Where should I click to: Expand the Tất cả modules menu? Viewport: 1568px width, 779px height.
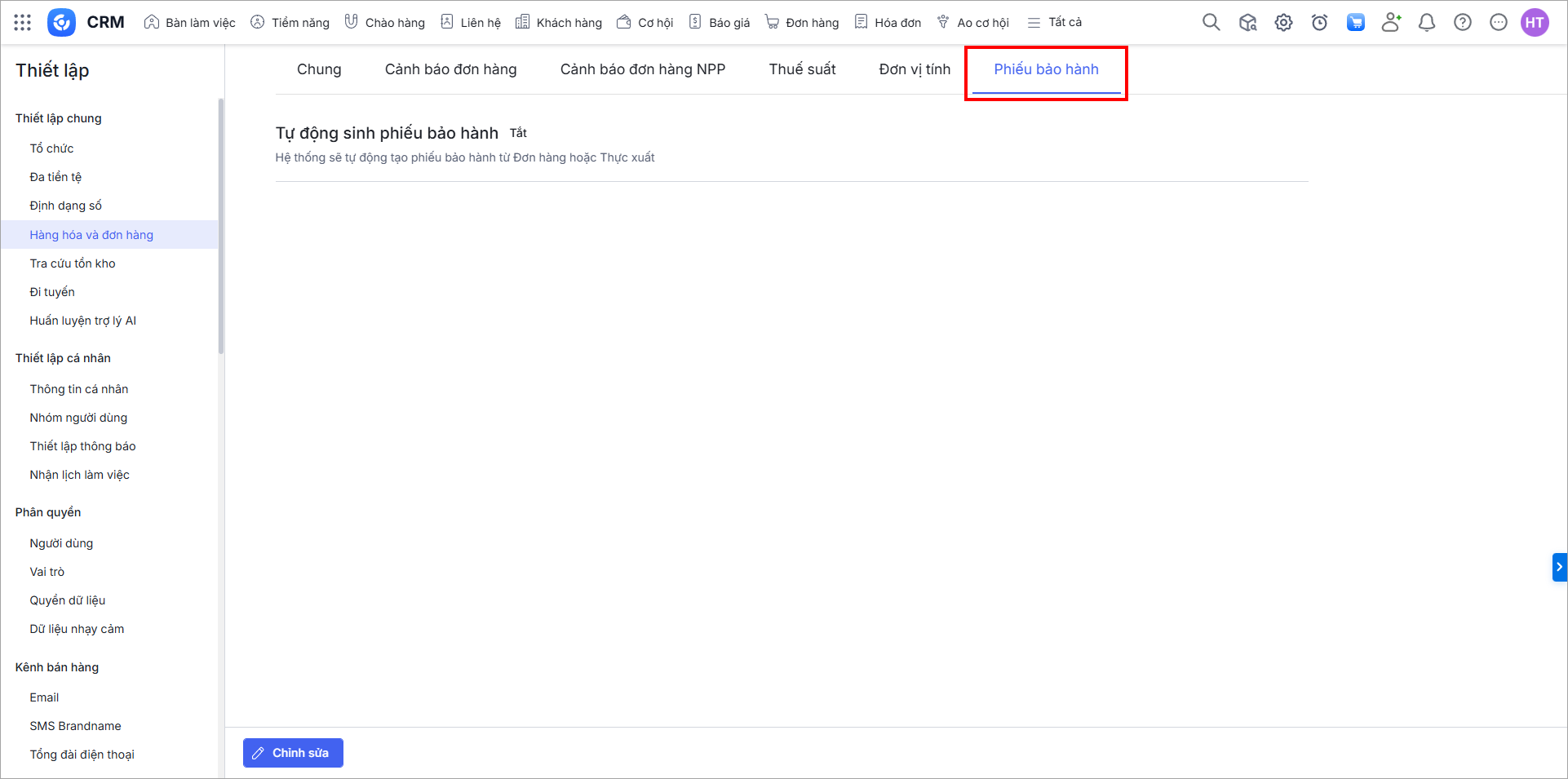click(x=1055, y=23)
